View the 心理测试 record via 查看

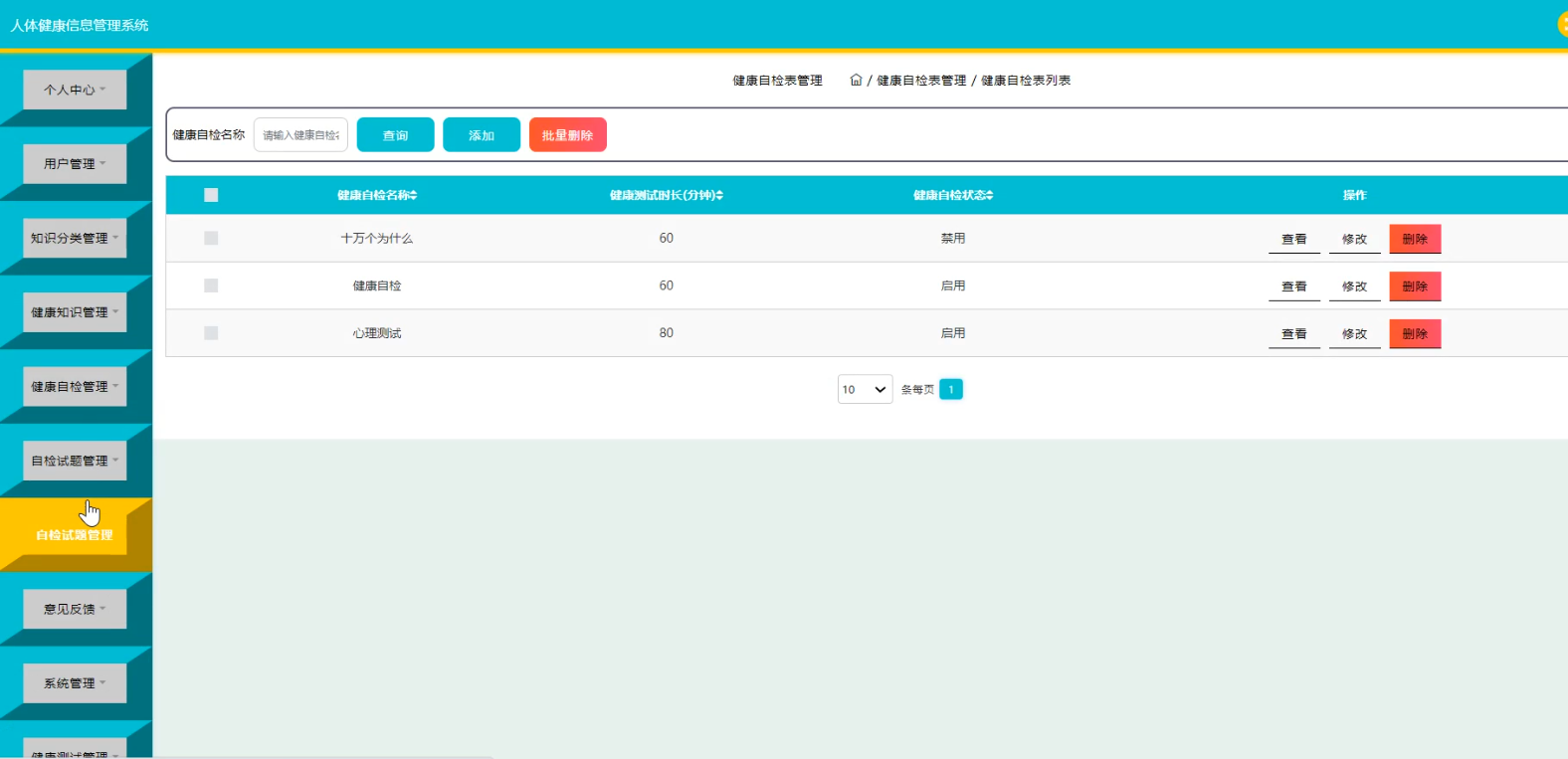[1293, 334]
